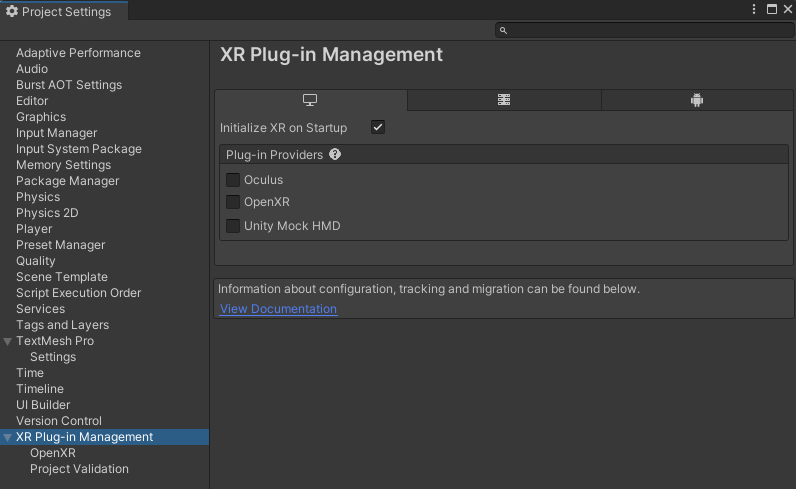Image resolution: width=796 pixels, height=489 pixels.
Task: Select Project Validation under XR Plug-in Management
Action: click(x=79, y=469)
